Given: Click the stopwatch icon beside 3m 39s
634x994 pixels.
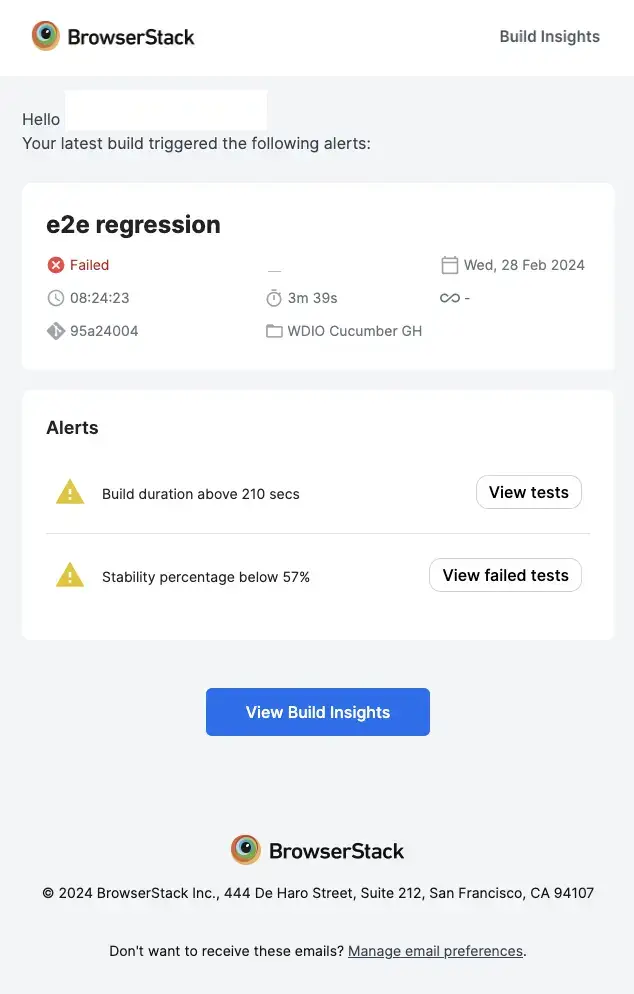Looking at the screenshot, I should coord(274,298).
